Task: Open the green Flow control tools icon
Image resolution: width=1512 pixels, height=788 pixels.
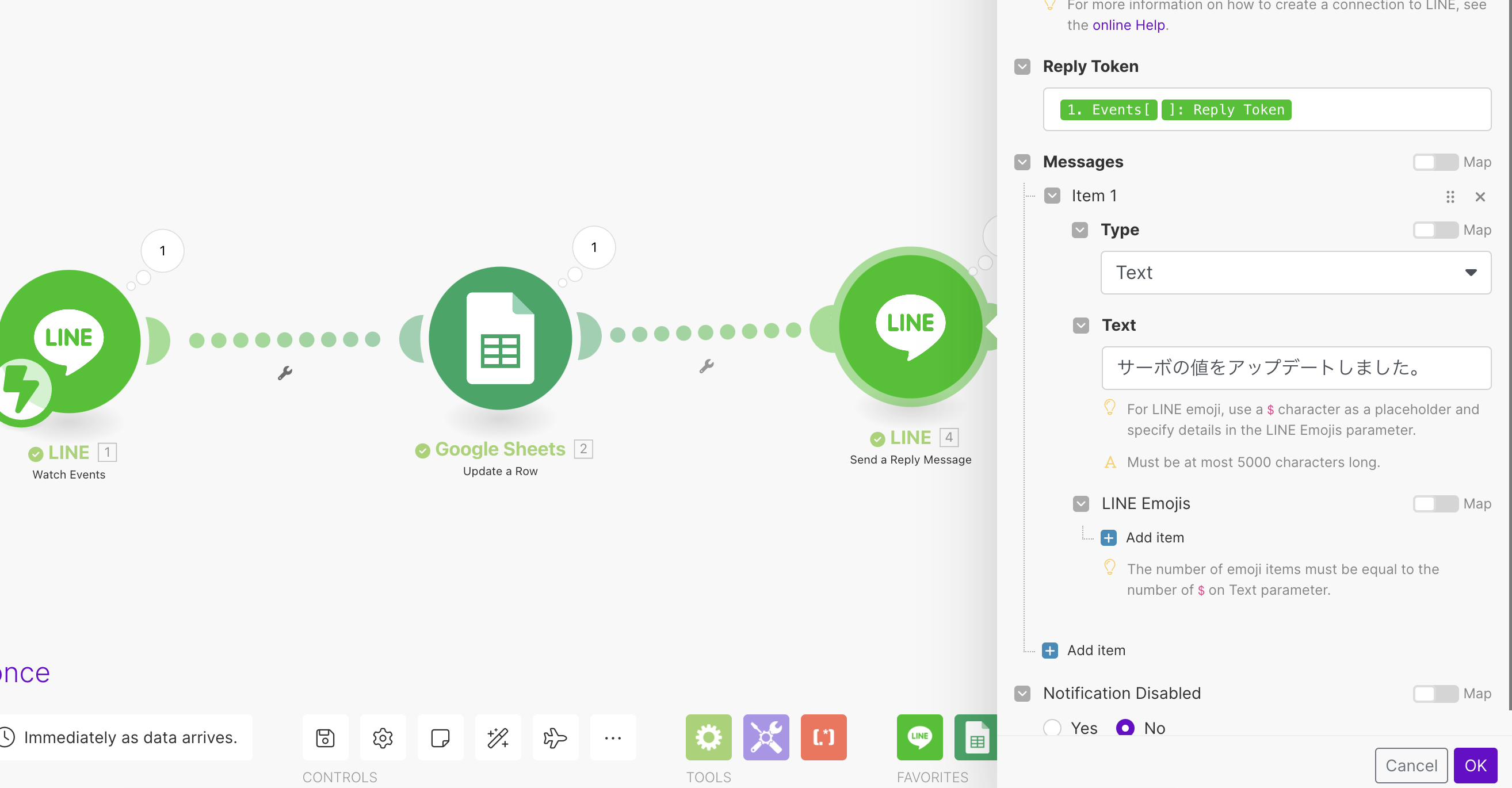Action: (x=708, y=737)
